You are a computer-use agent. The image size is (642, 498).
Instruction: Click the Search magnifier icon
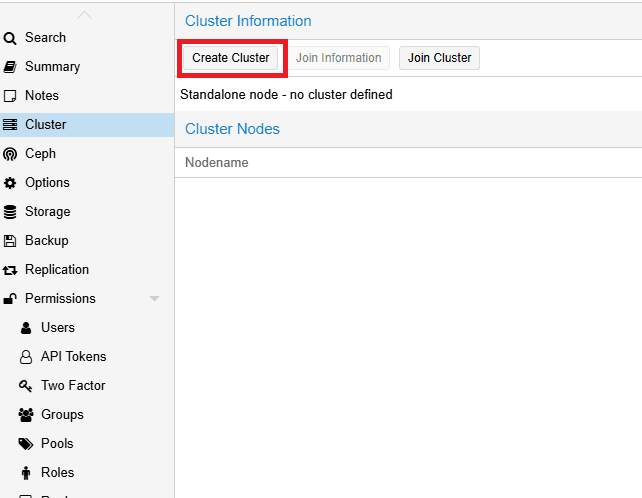tap(10, 38)
